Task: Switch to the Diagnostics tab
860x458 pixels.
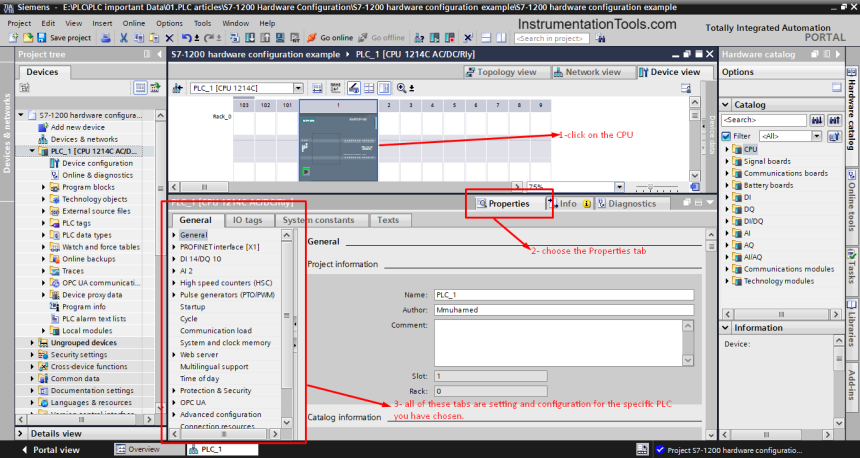Action: 632,203
